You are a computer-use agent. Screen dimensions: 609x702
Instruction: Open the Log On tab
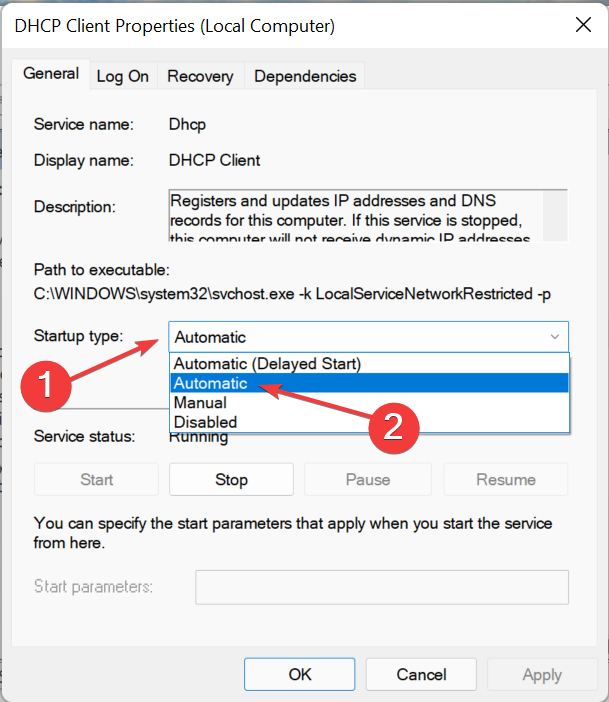click(x=123, y=76)
